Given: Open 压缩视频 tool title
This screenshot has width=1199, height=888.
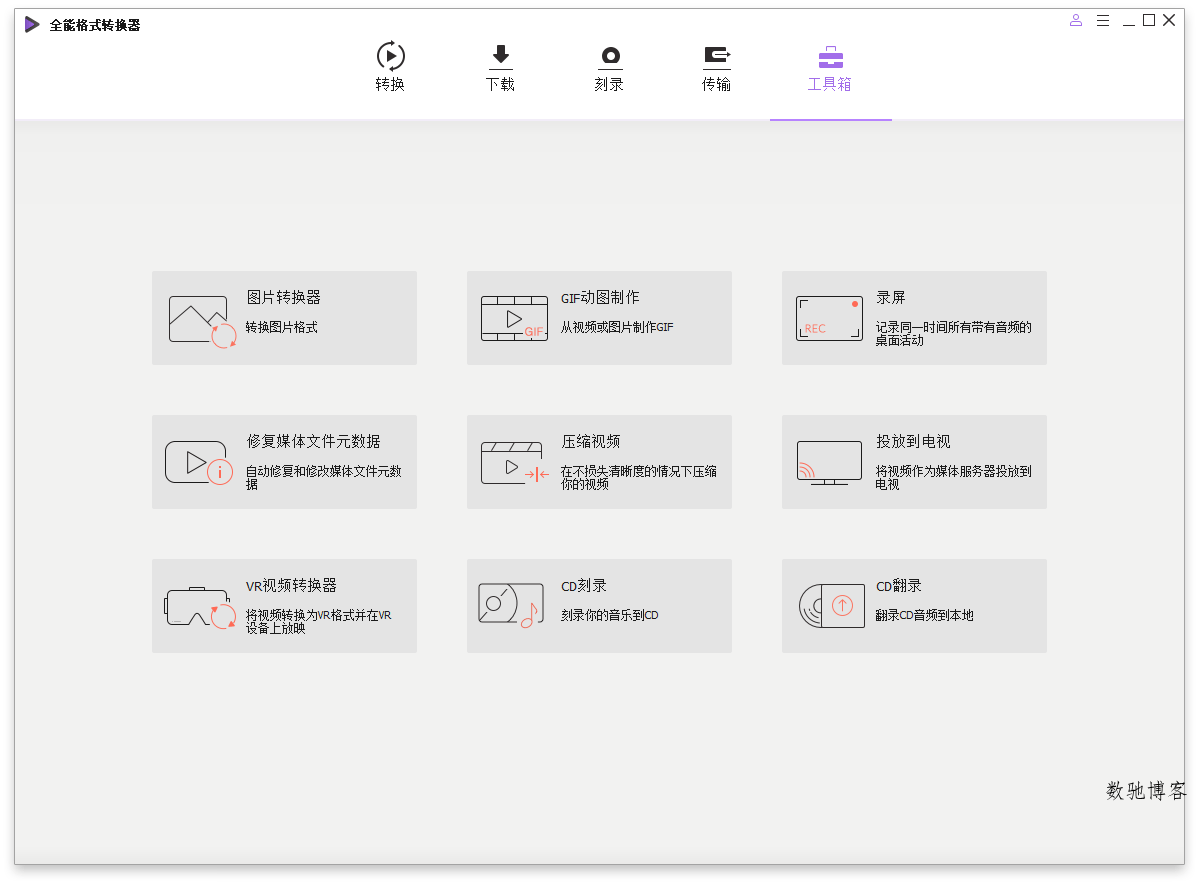Looking at the screenshot, I should click(591, 441).
